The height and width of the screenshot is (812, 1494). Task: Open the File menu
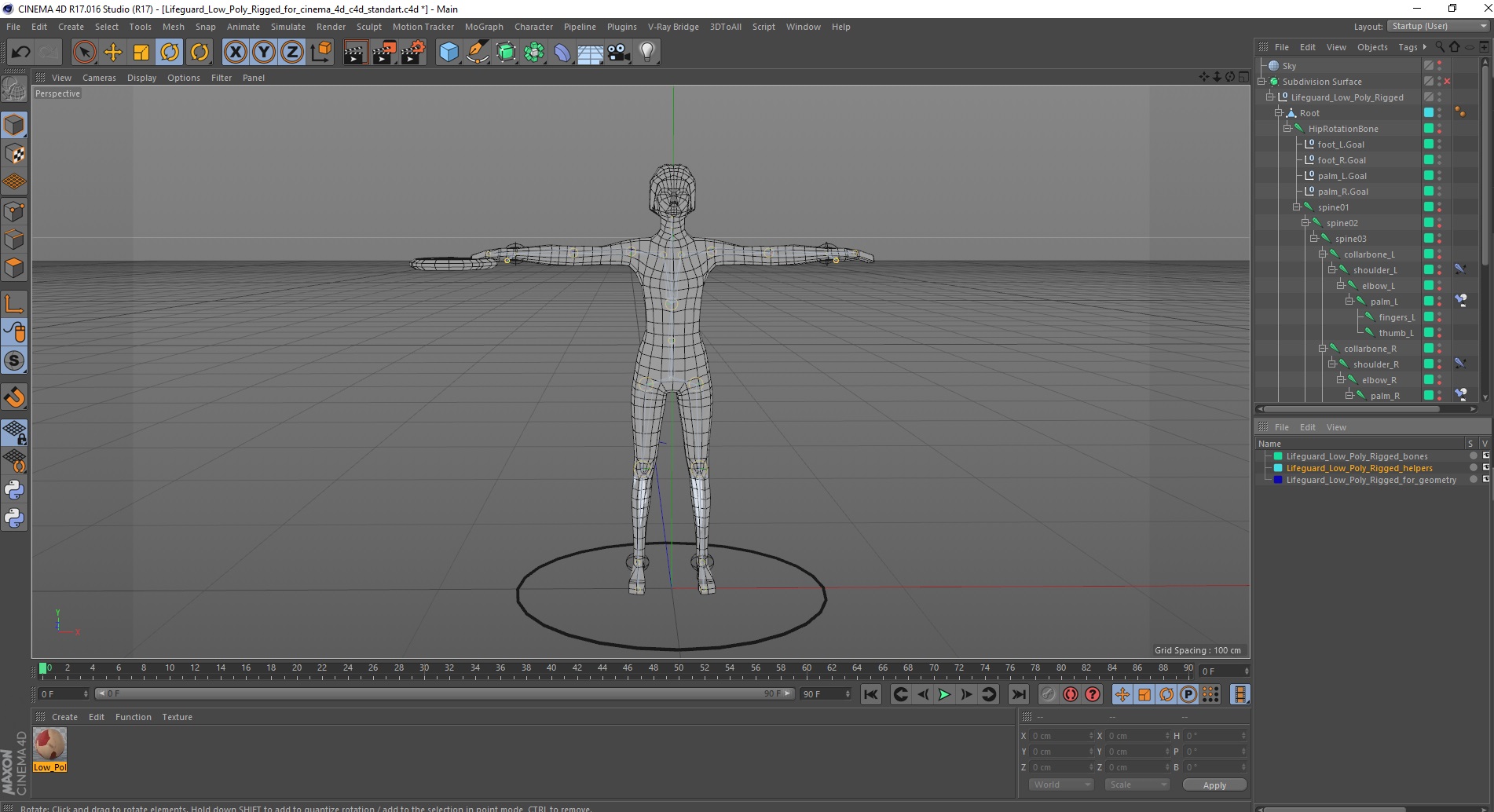pos(13,27)
